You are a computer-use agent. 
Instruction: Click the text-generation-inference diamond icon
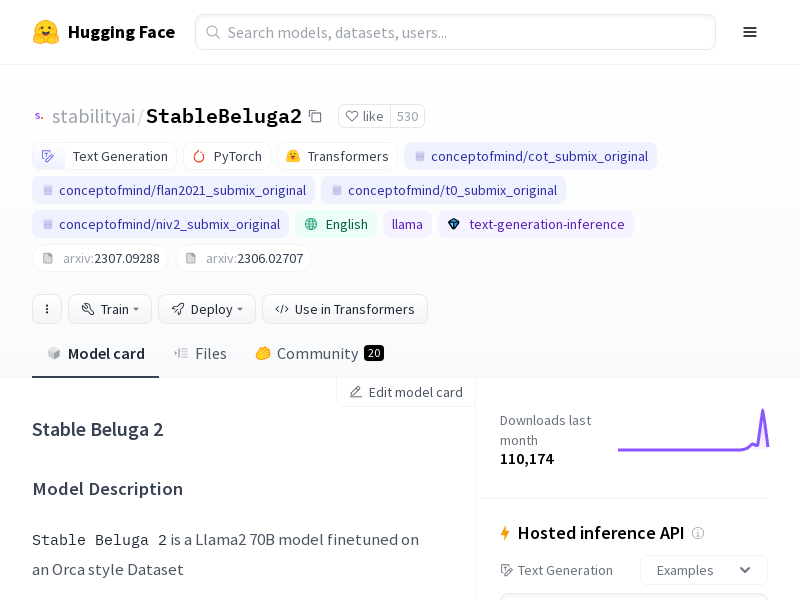click(x=454, y=224)
